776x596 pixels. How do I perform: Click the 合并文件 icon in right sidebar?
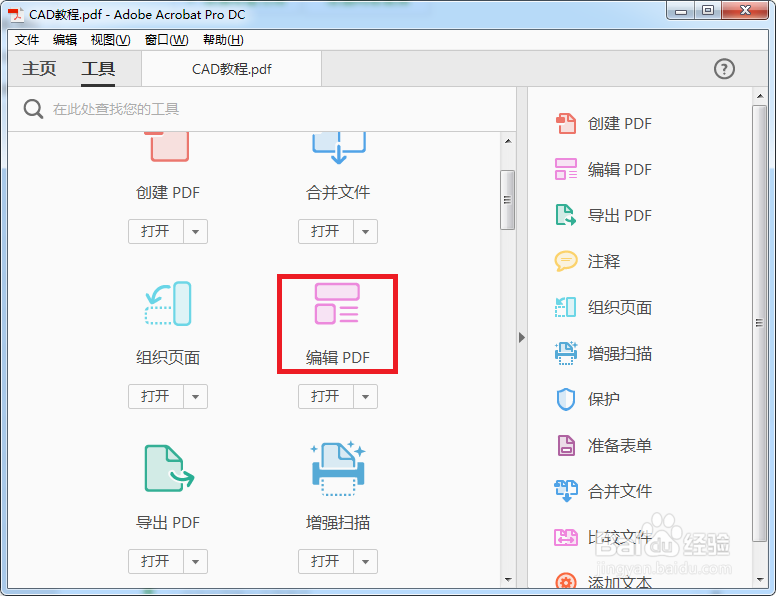click(566, 491)
